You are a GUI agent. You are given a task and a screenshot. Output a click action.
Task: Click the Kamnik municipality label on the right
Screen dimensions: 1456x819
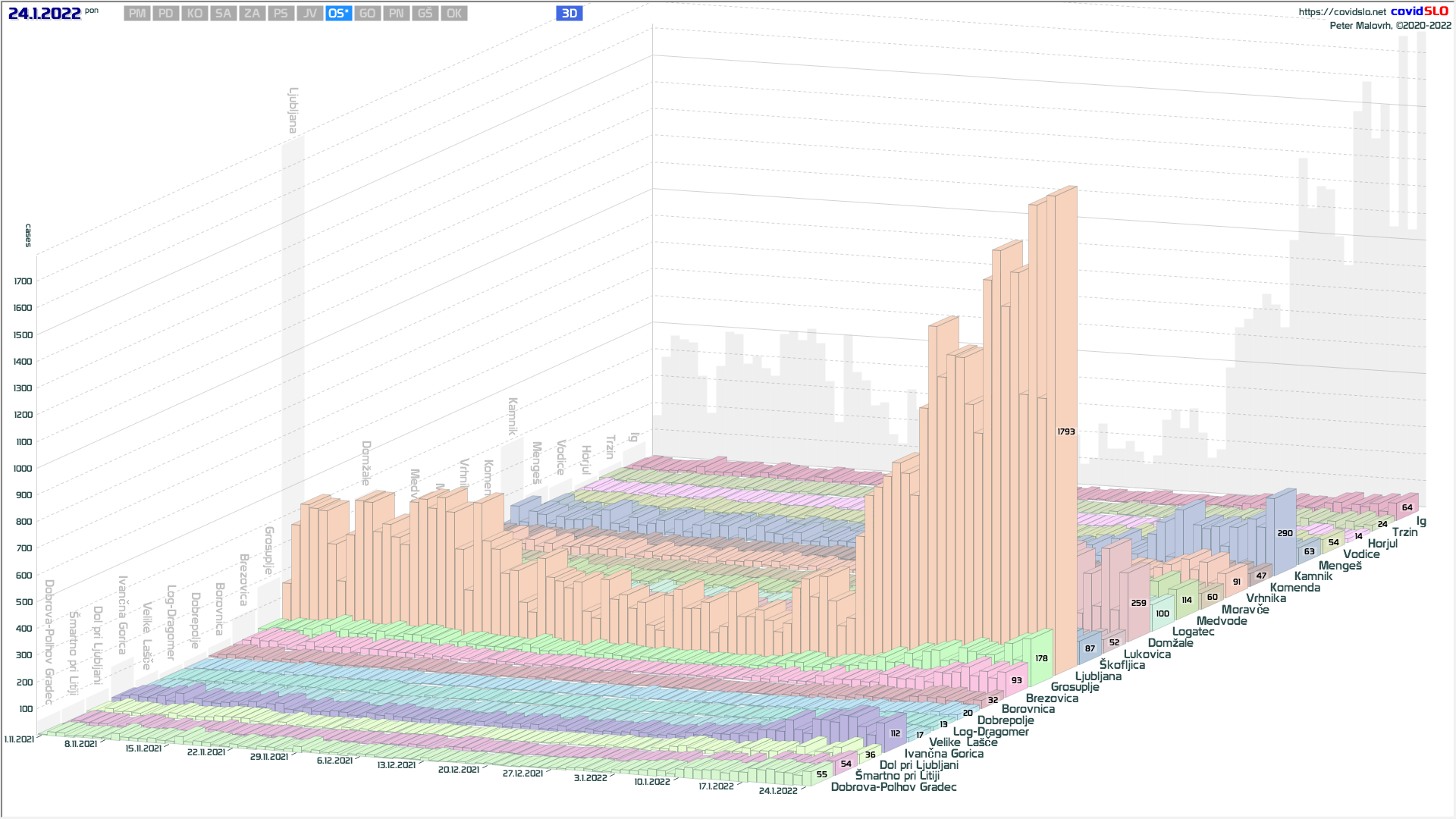(1313, 576)
